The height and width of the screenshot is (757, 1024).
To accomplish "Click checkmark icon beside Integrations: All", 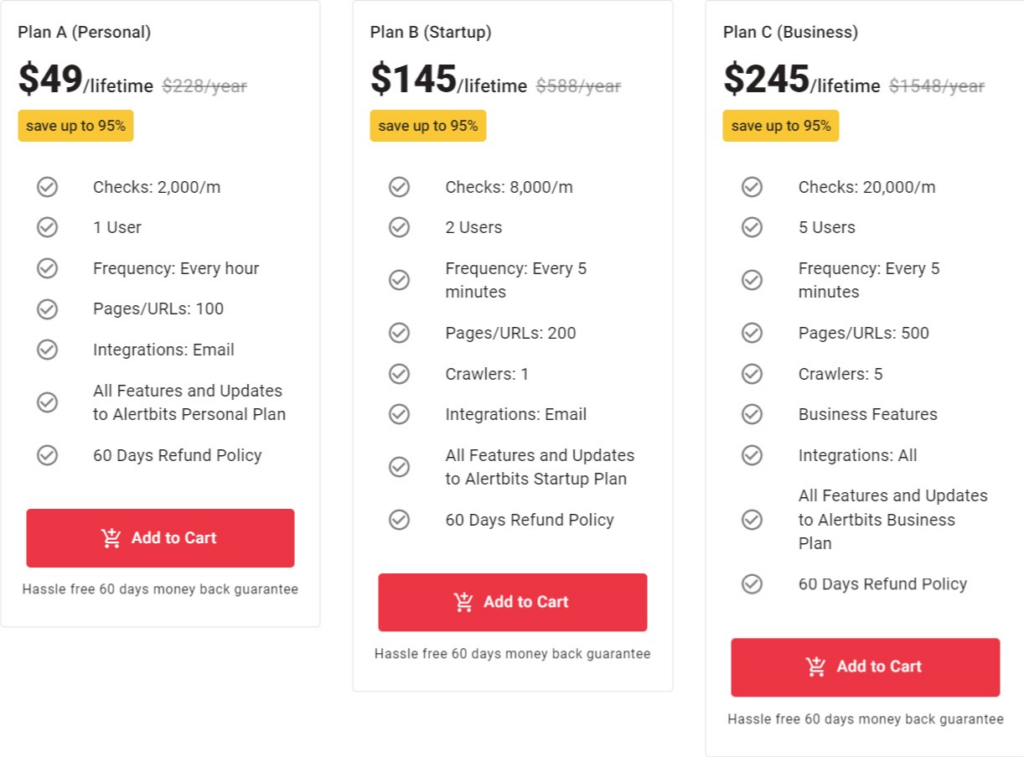I will [x=752, y=455].
